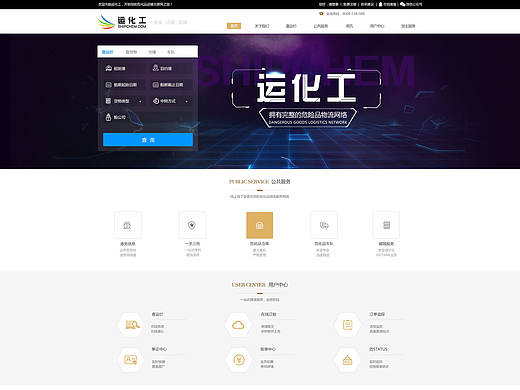This screenshot has width=520, height=390.
Task: Click the stacked-boxes cargo type icon
Action: click(x=108, y=101)
